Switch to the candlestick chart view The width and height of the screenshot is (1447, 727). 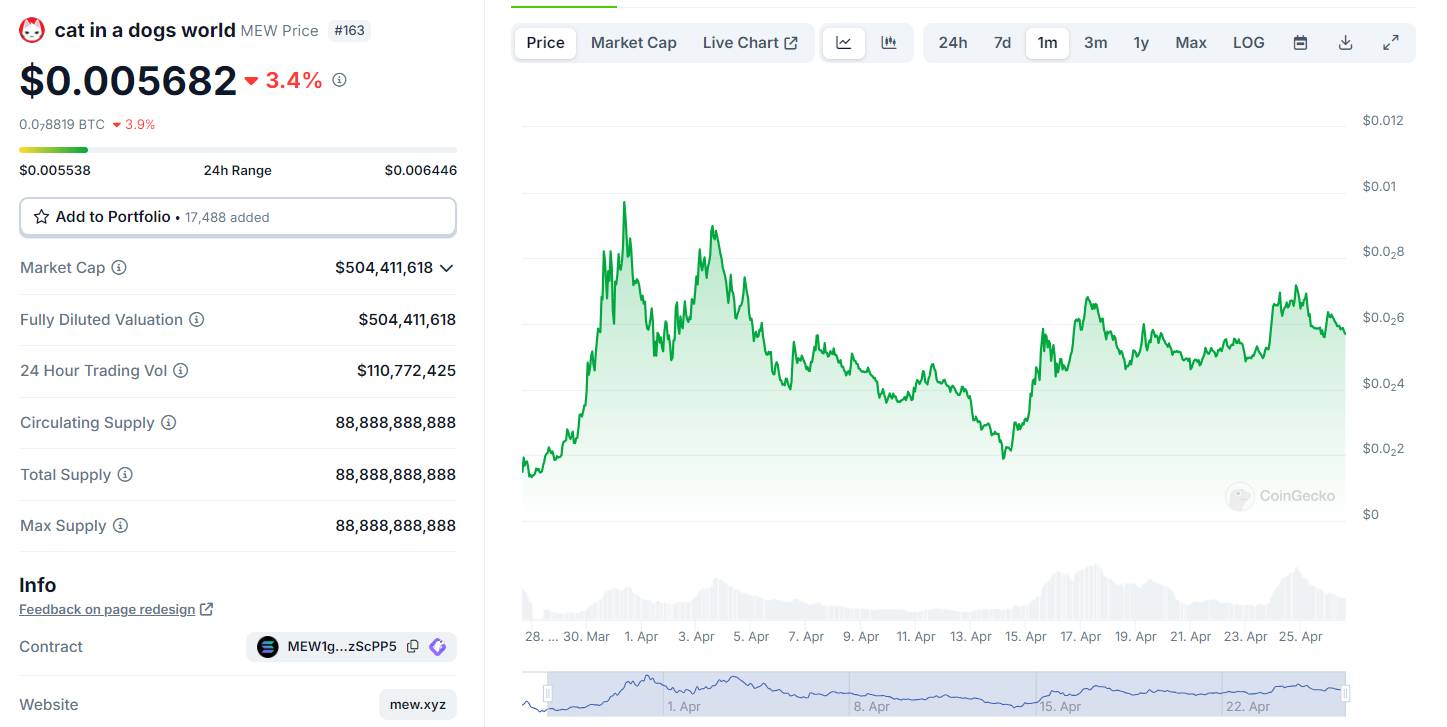click(889, 43)
